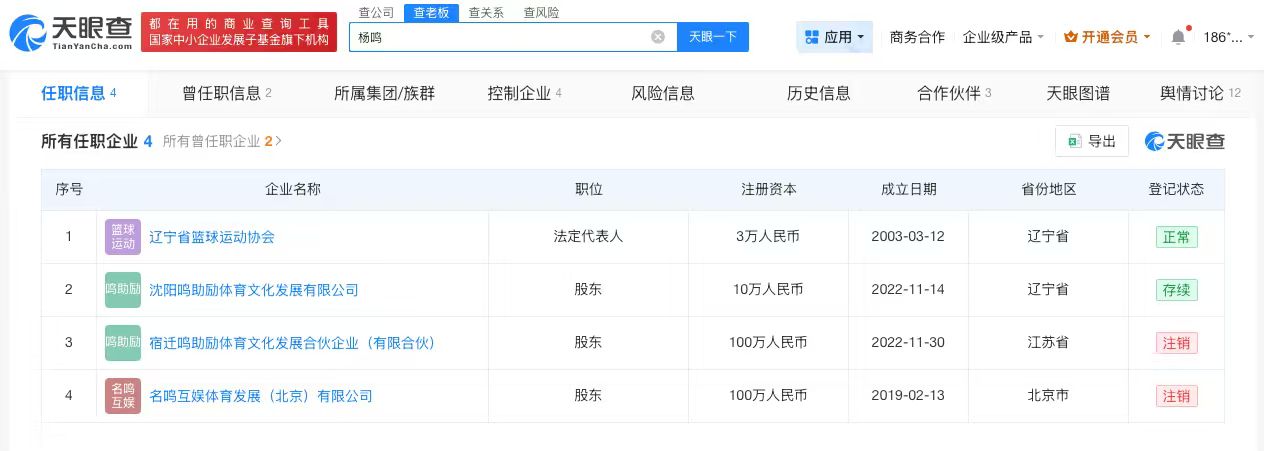
Task: Click the 名鸣互娱 company logo icon
Action: (123, 396)
